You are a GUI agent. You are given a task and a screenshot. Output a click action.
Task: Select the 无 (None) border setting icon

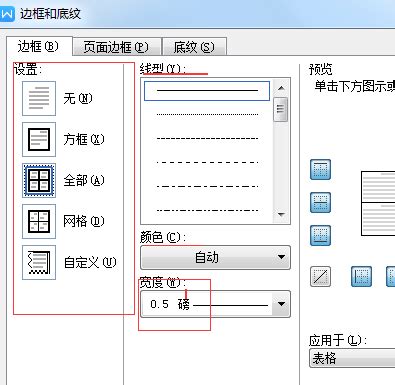(39, 98)
